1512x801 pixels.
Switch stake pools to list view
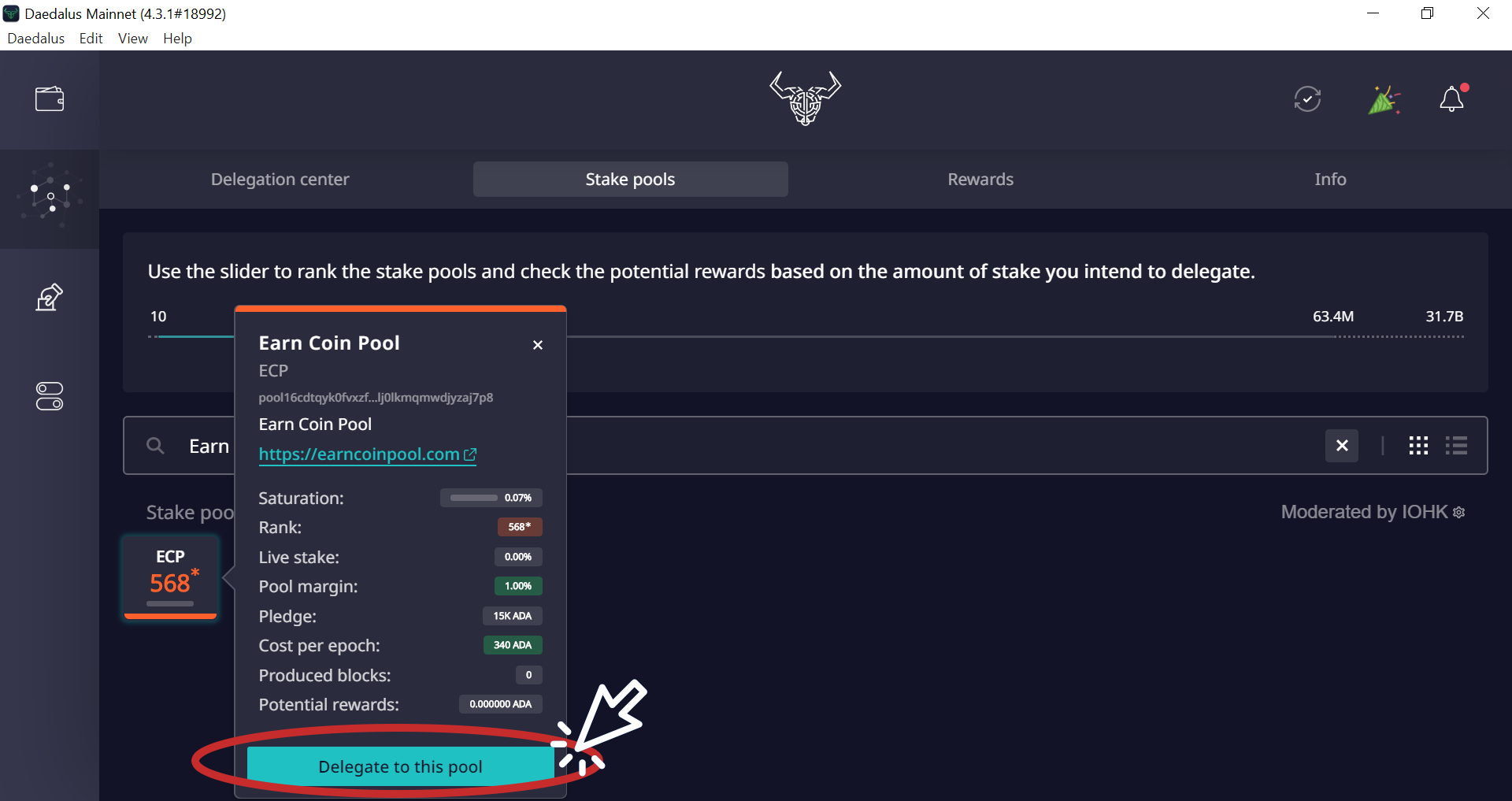point(1456,445)
